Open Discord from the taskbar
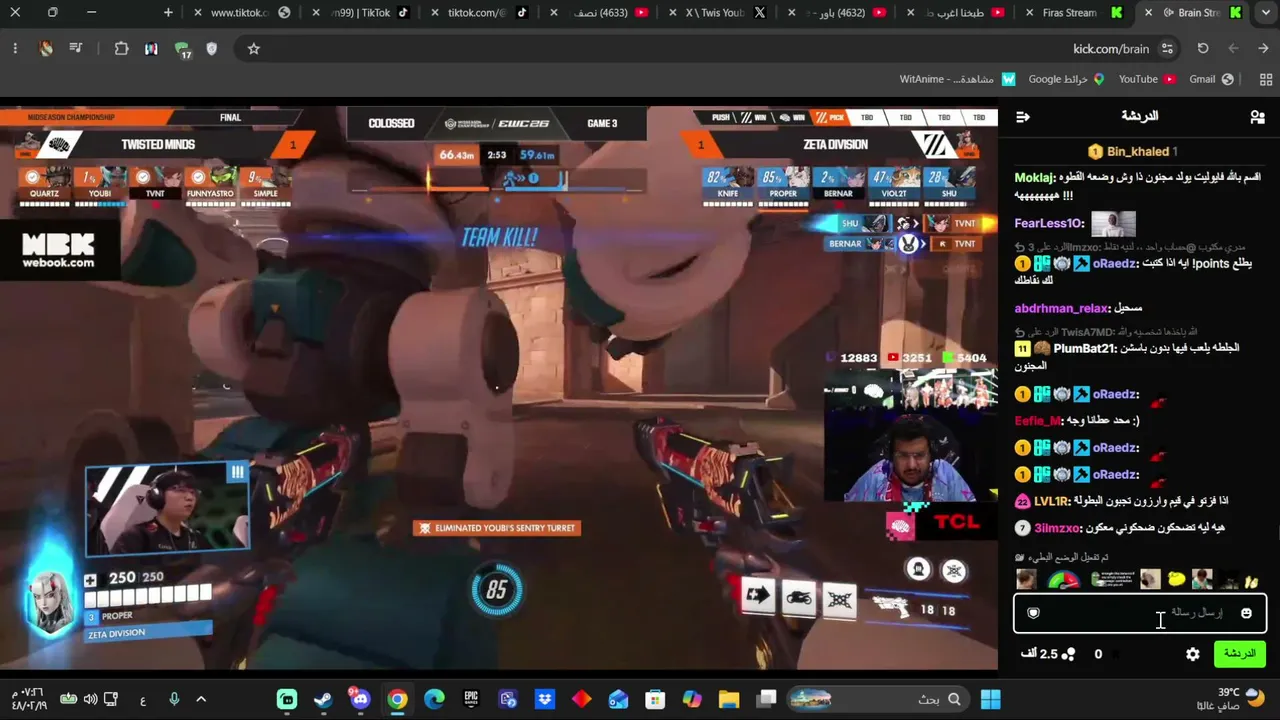This screenshot has height=720, width=1280. click(x=360, y=699)
